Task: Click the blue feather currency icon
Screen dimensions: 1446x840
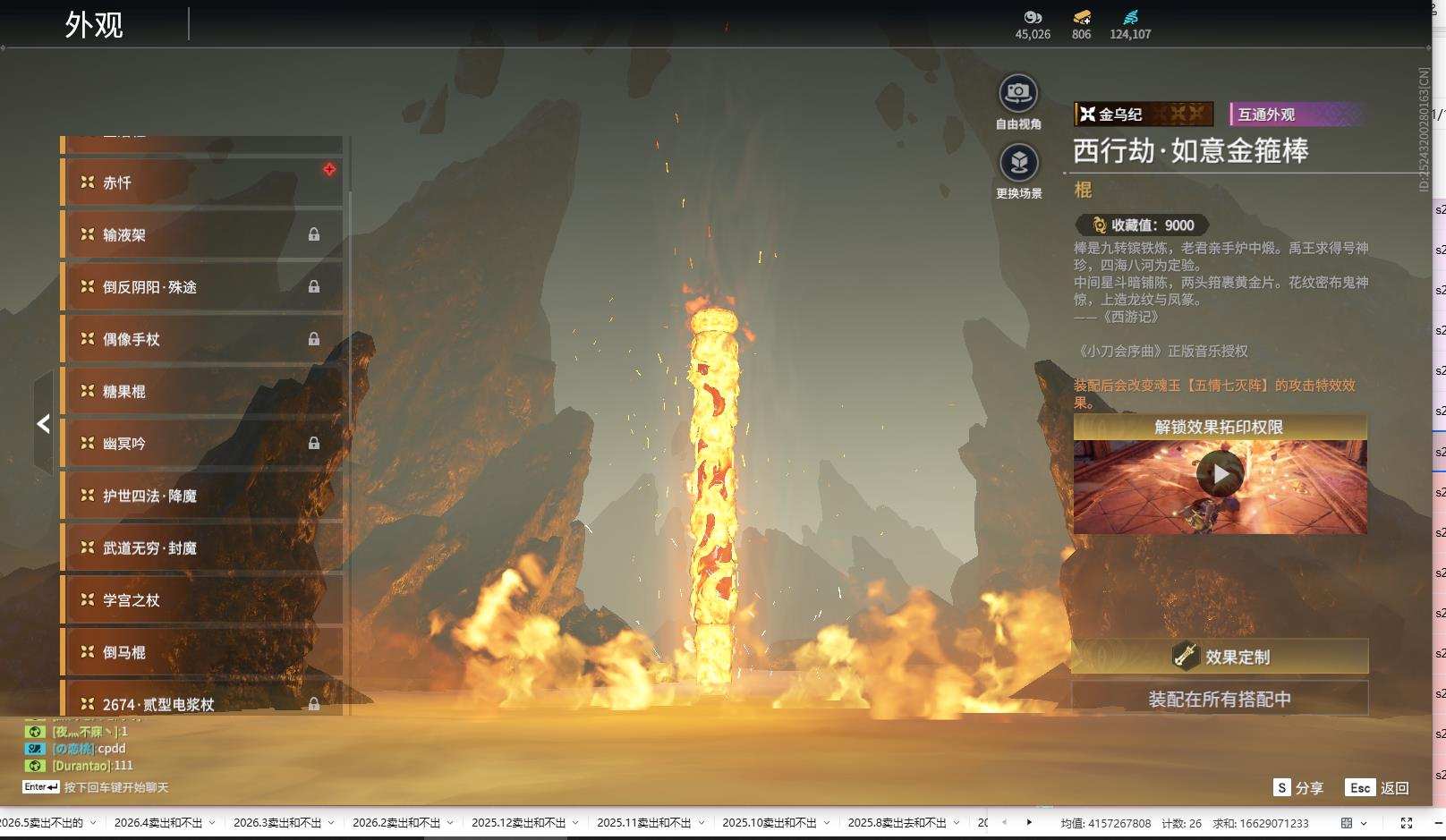Action: coord(1131,17)
